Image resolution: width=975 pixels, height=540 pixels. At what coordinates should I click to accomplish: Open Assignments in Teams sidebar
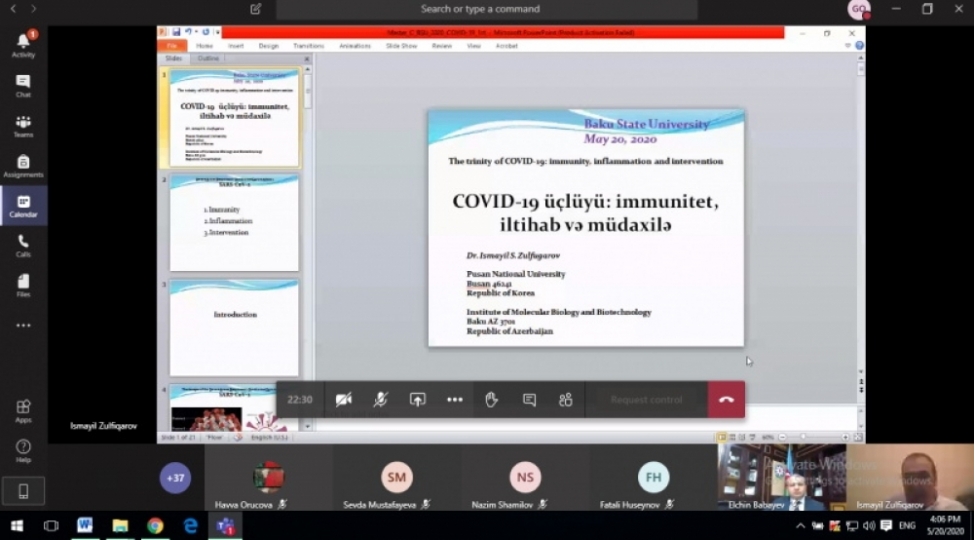23,166
